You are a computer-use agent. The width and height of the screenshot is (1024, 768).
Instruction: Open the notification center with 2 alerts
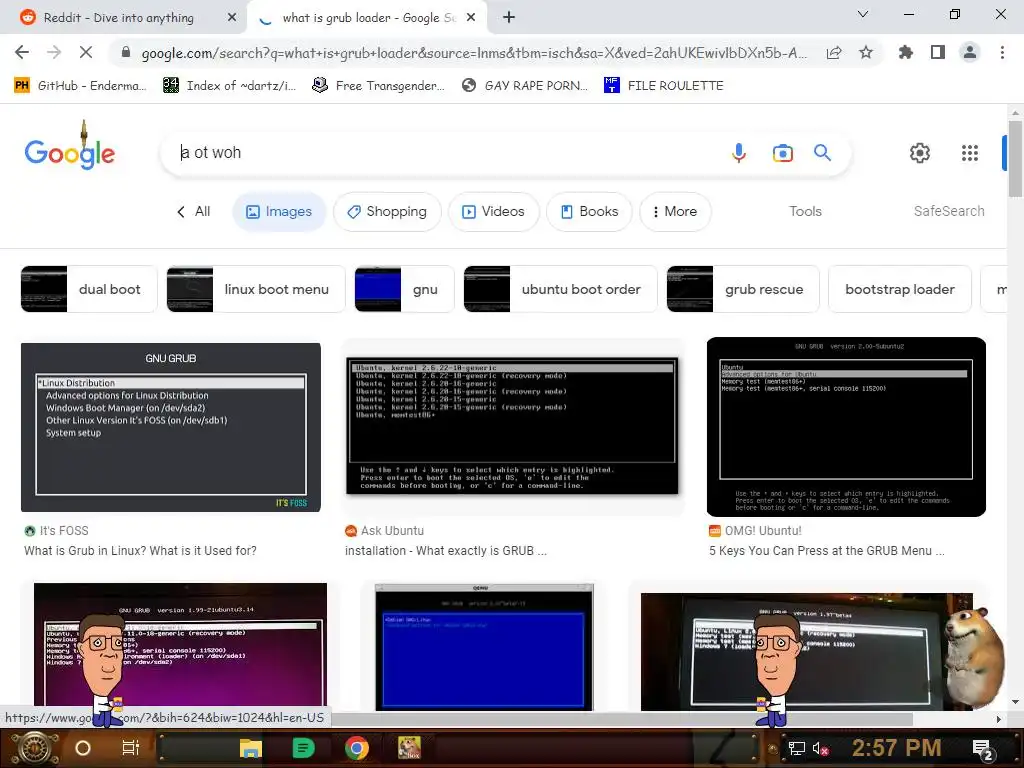click(x=982, y=750)
